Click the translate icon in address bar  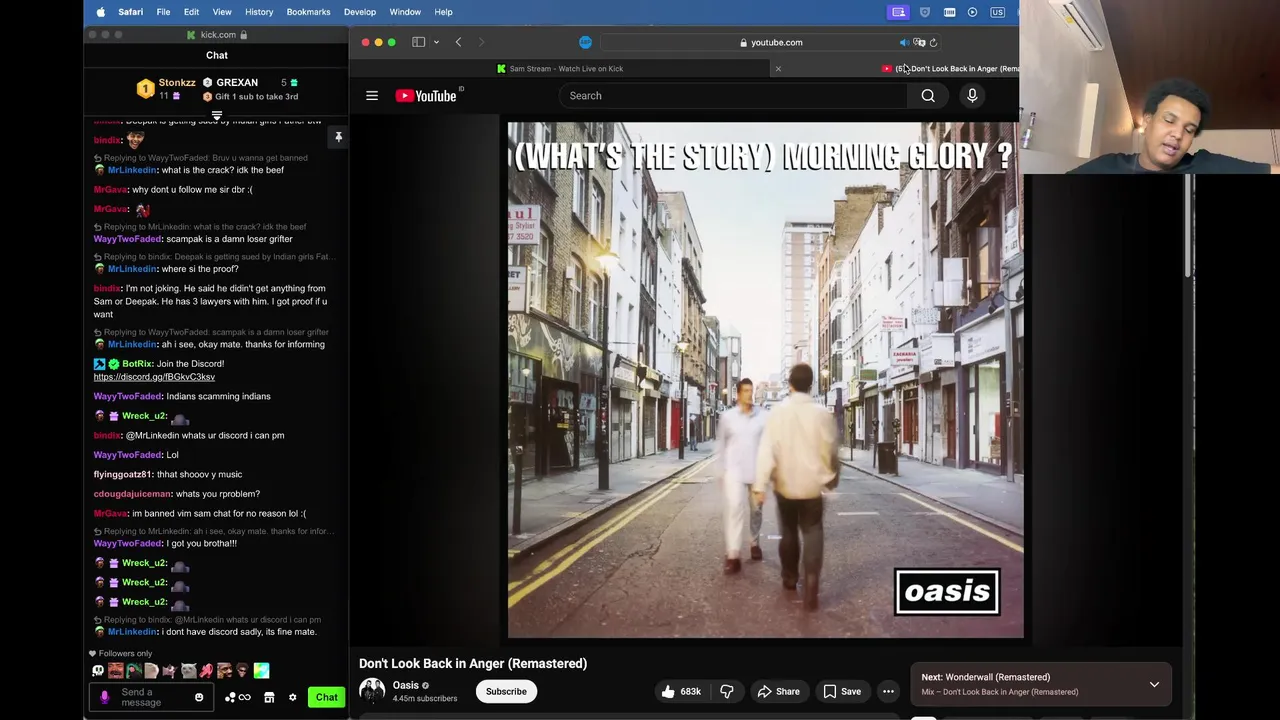[919, 42]
